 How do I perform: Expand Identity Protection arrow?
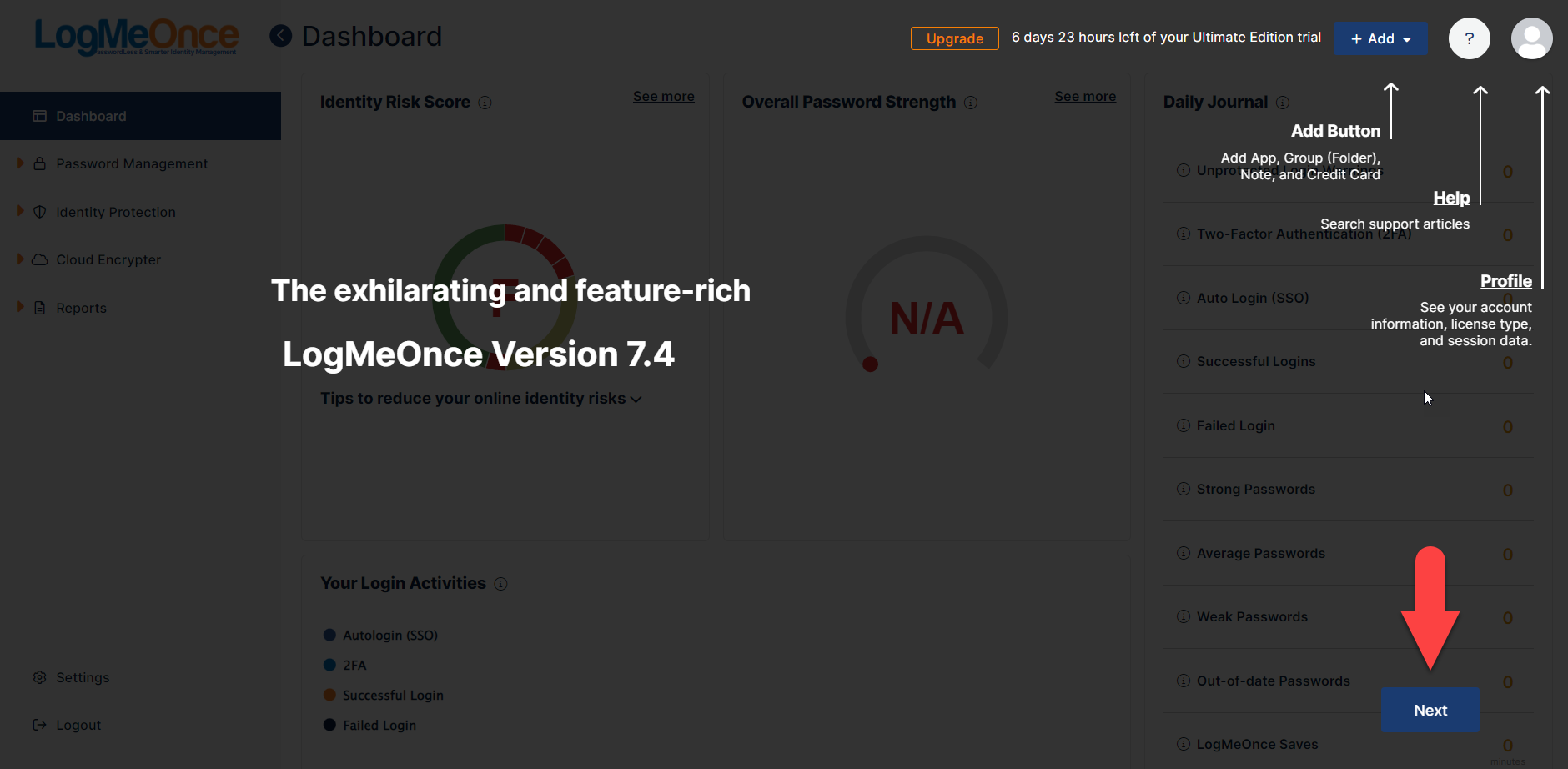coord(20,211)
